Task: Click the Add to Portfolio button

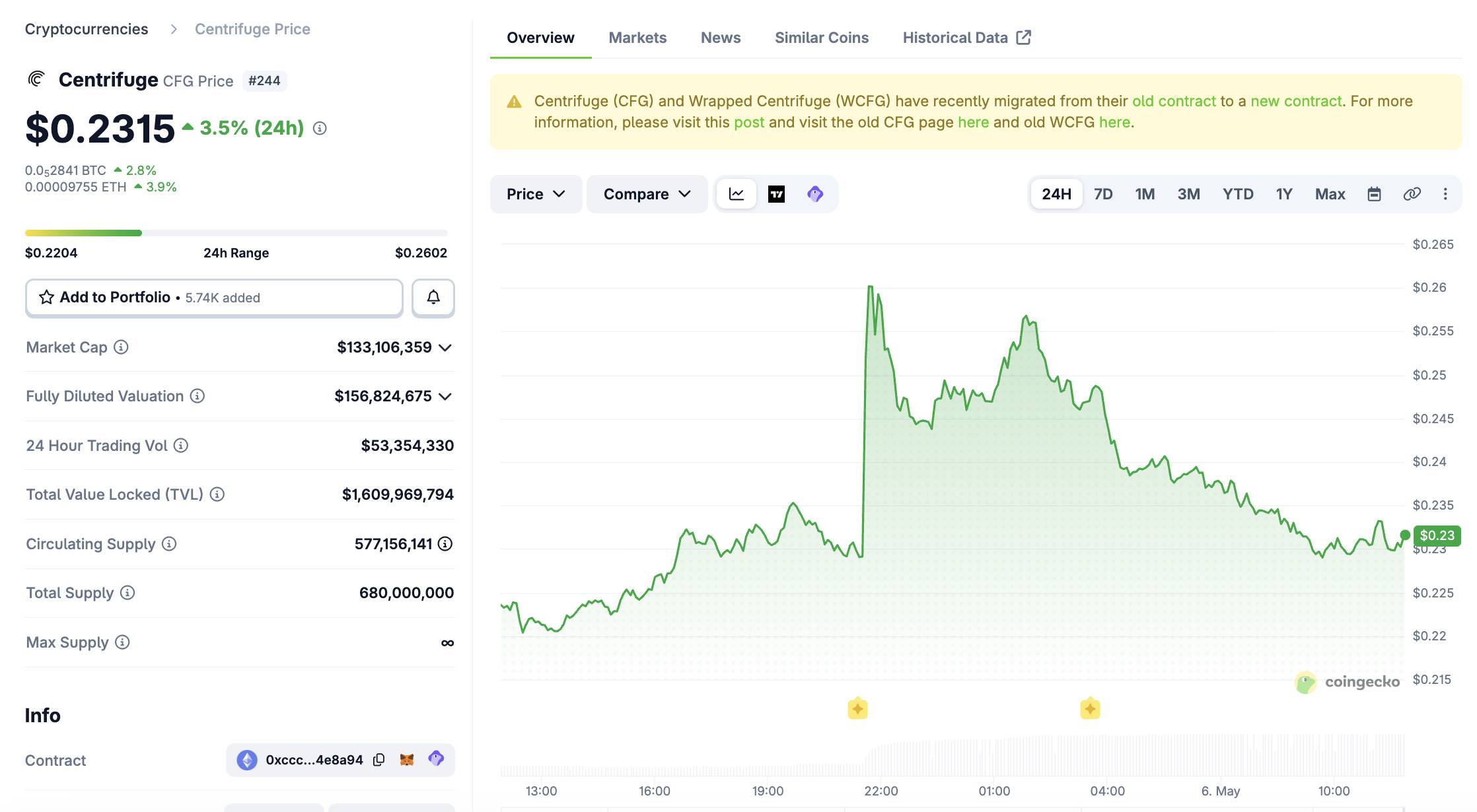Action: [214, 298]
